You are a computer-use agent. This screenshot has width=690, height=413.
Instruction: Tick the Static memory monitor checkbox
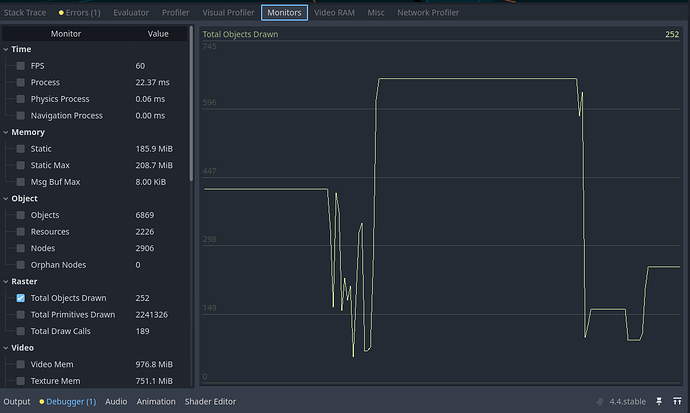pos(21,149)
